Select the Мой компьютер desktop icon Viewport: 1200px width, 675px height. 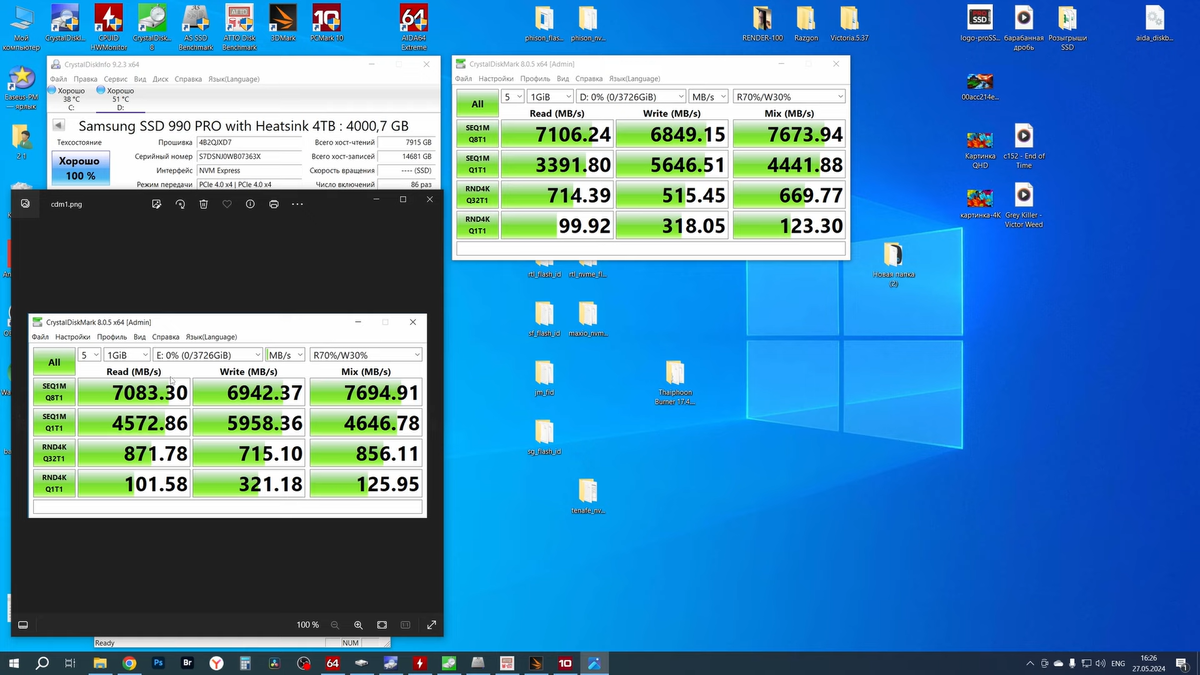21,28
